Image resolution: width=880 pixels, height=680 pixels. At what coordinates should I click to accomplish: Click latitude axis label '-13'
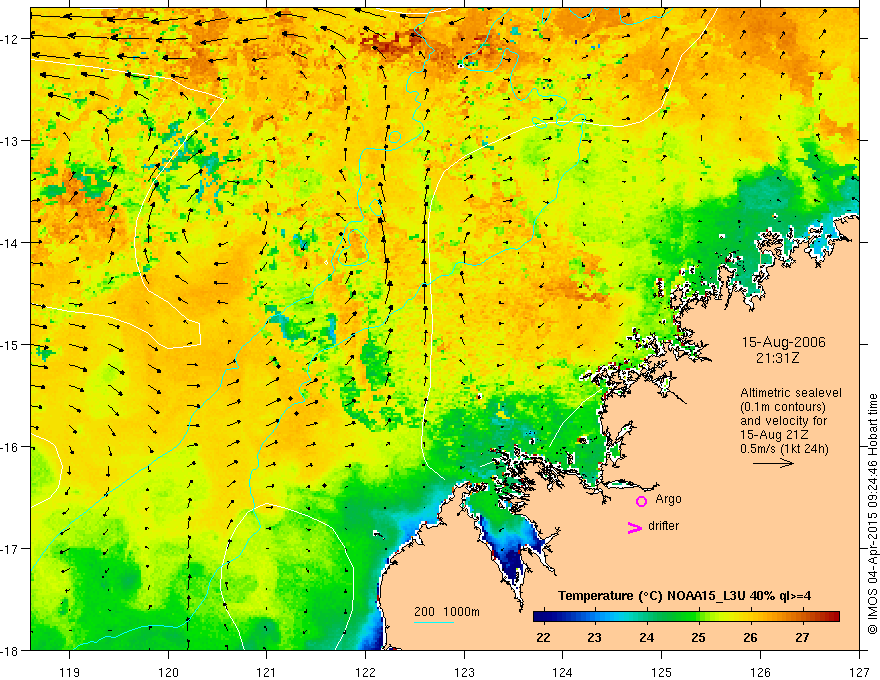10,141
